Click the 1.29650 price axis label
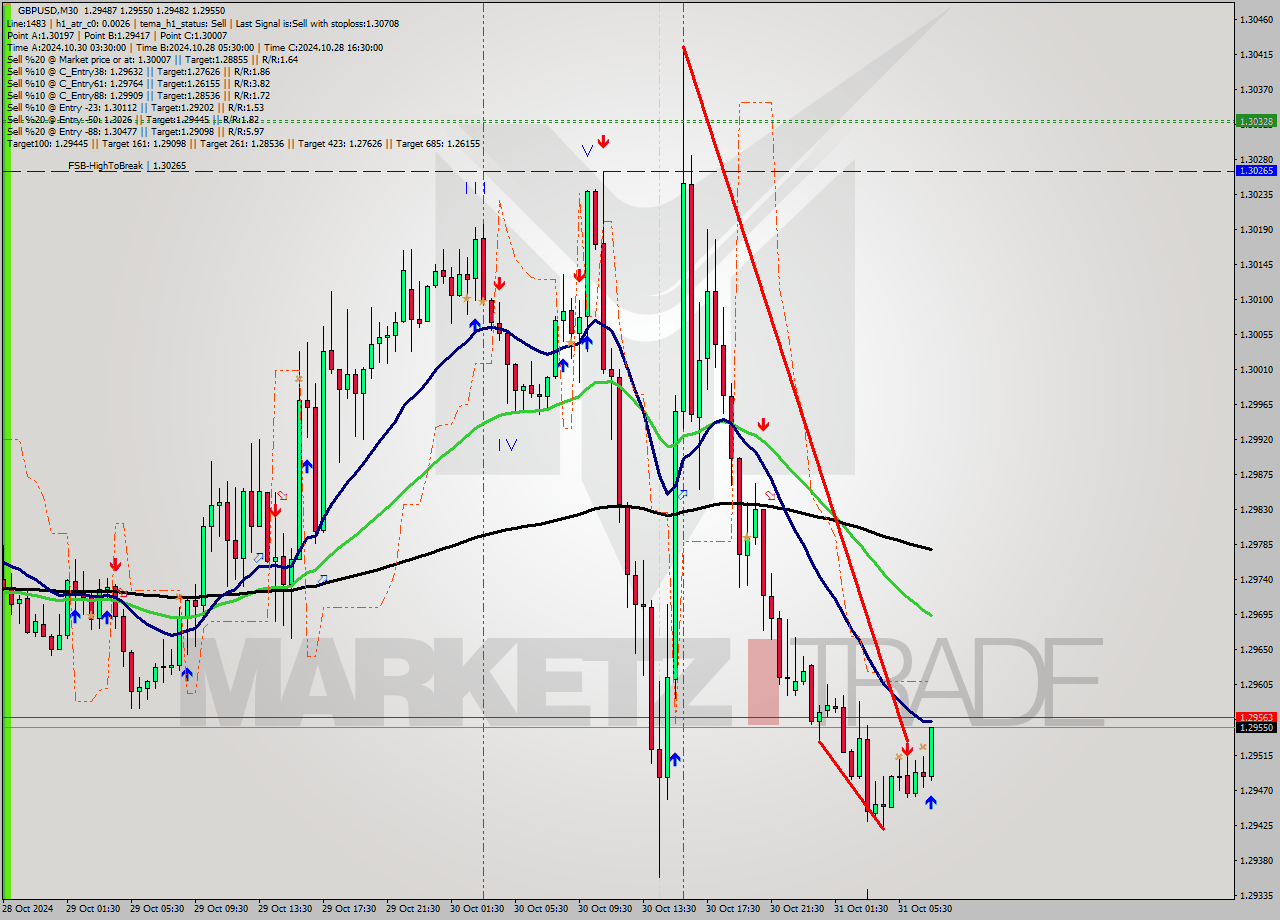Screen dimensions: 1280x920 (1256, 649)
